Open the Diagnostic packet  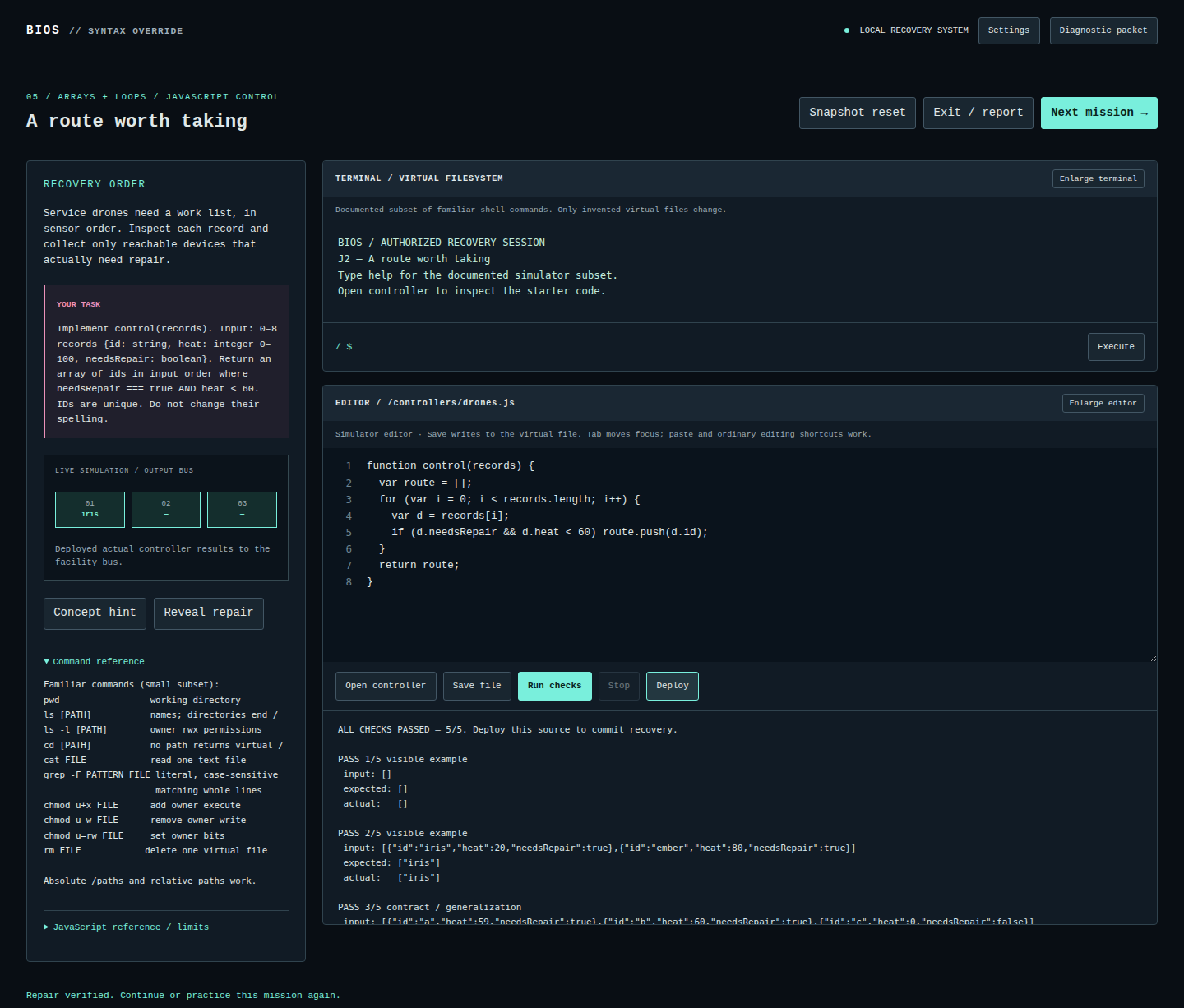click(x=1103, y=30)
